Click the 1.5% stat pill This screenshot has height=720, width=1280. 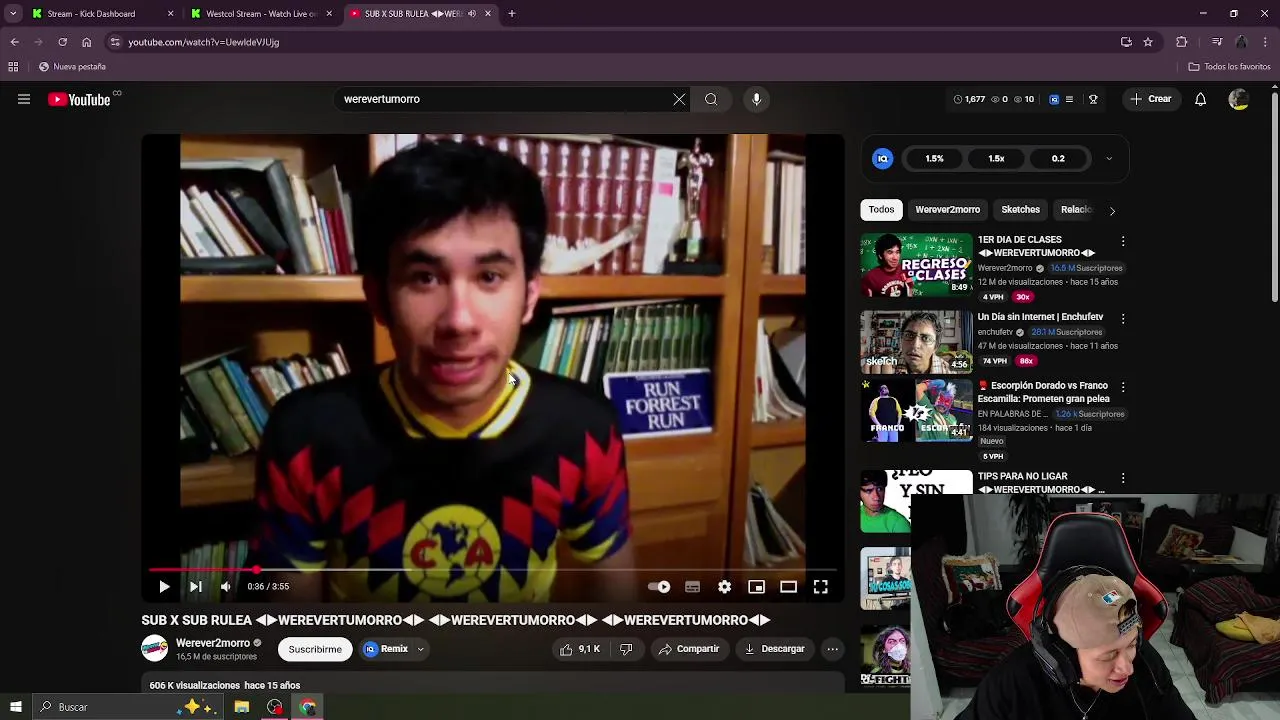934,158
